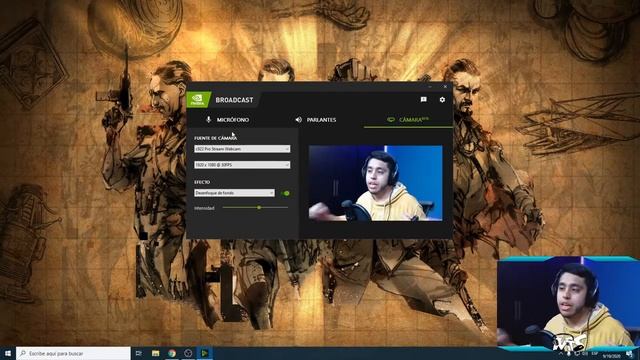Open Broadcast settings gear
The width and height of the screenshot is (640, 360).
[x=442, y=100]
